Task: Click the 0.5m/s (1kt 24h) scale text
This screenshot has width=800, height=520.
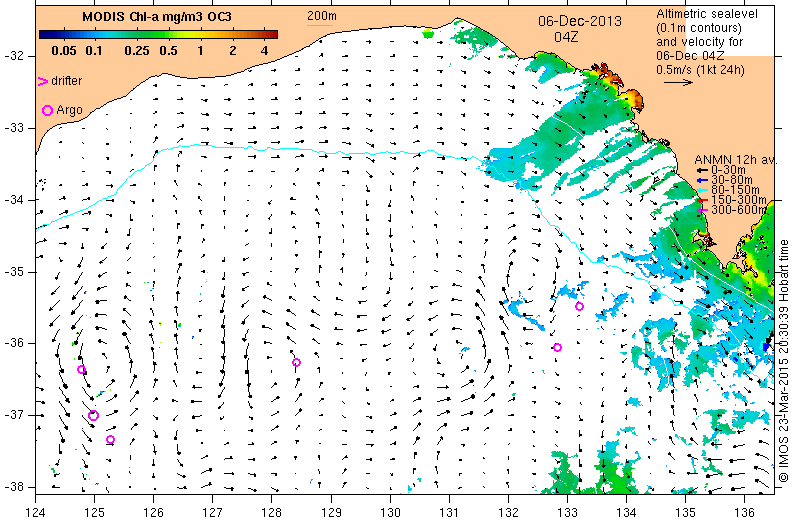Action: pyautogui.click(x=701, y=69)
